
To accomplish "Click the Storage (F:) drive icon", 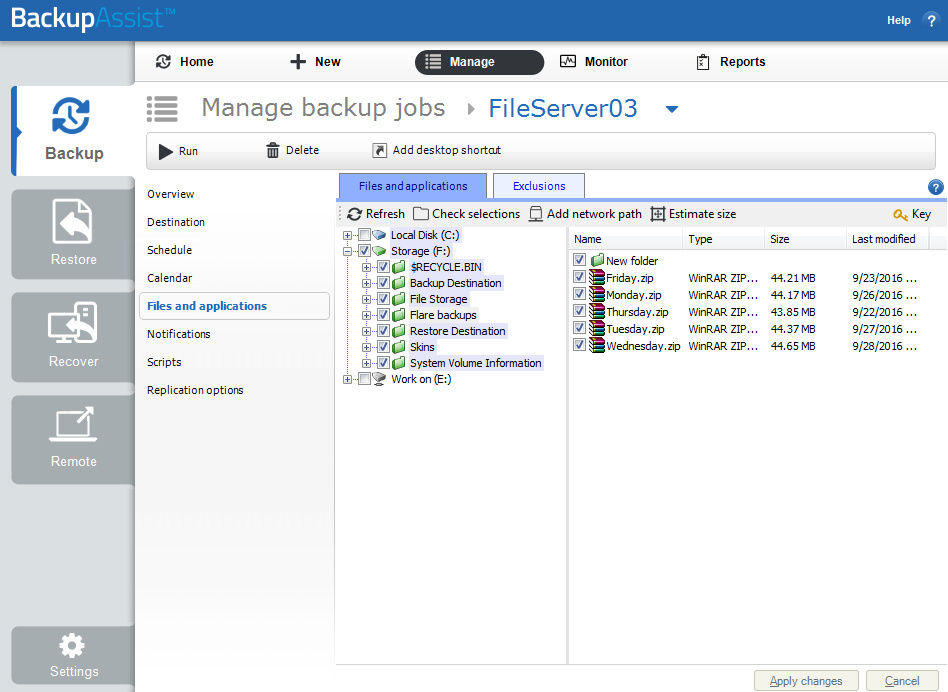I will (x=379, y=251).
